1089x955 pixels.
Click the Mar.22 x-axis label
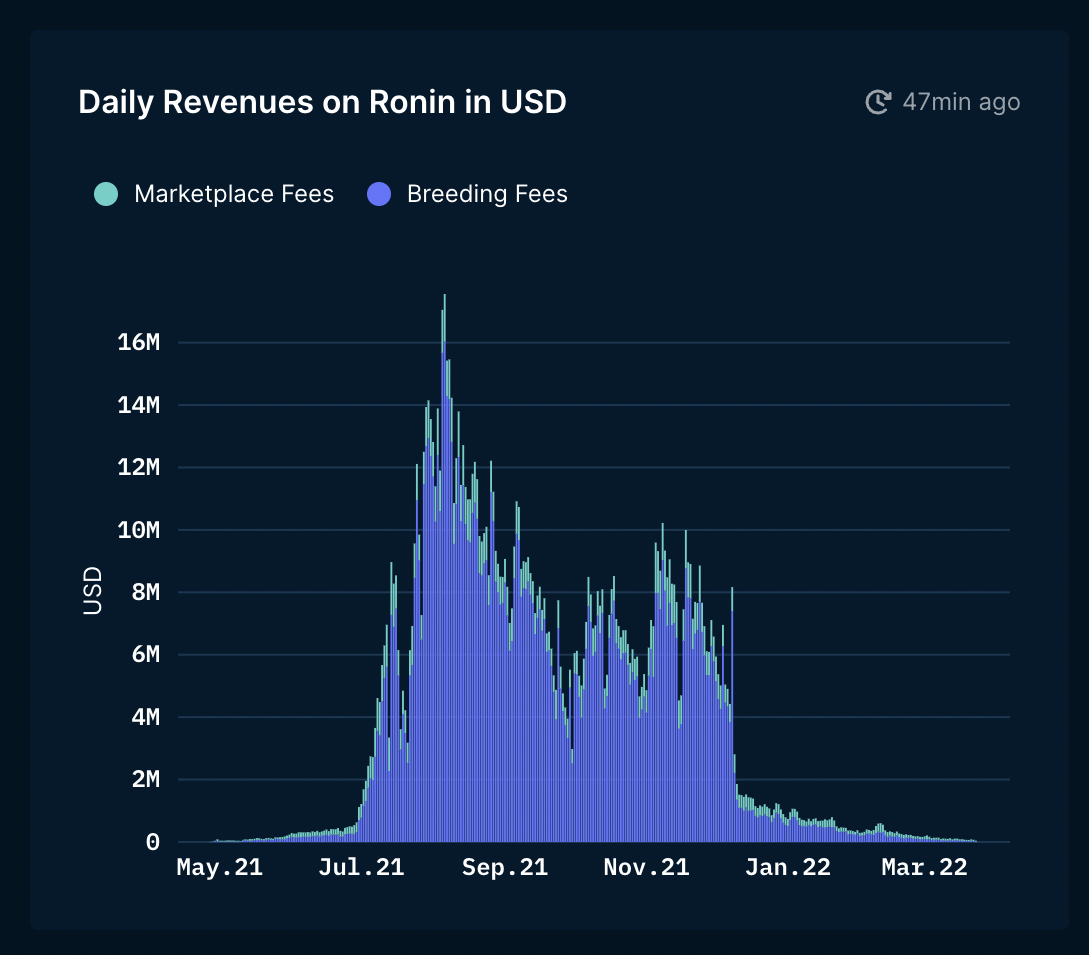[x=924, y=867]
